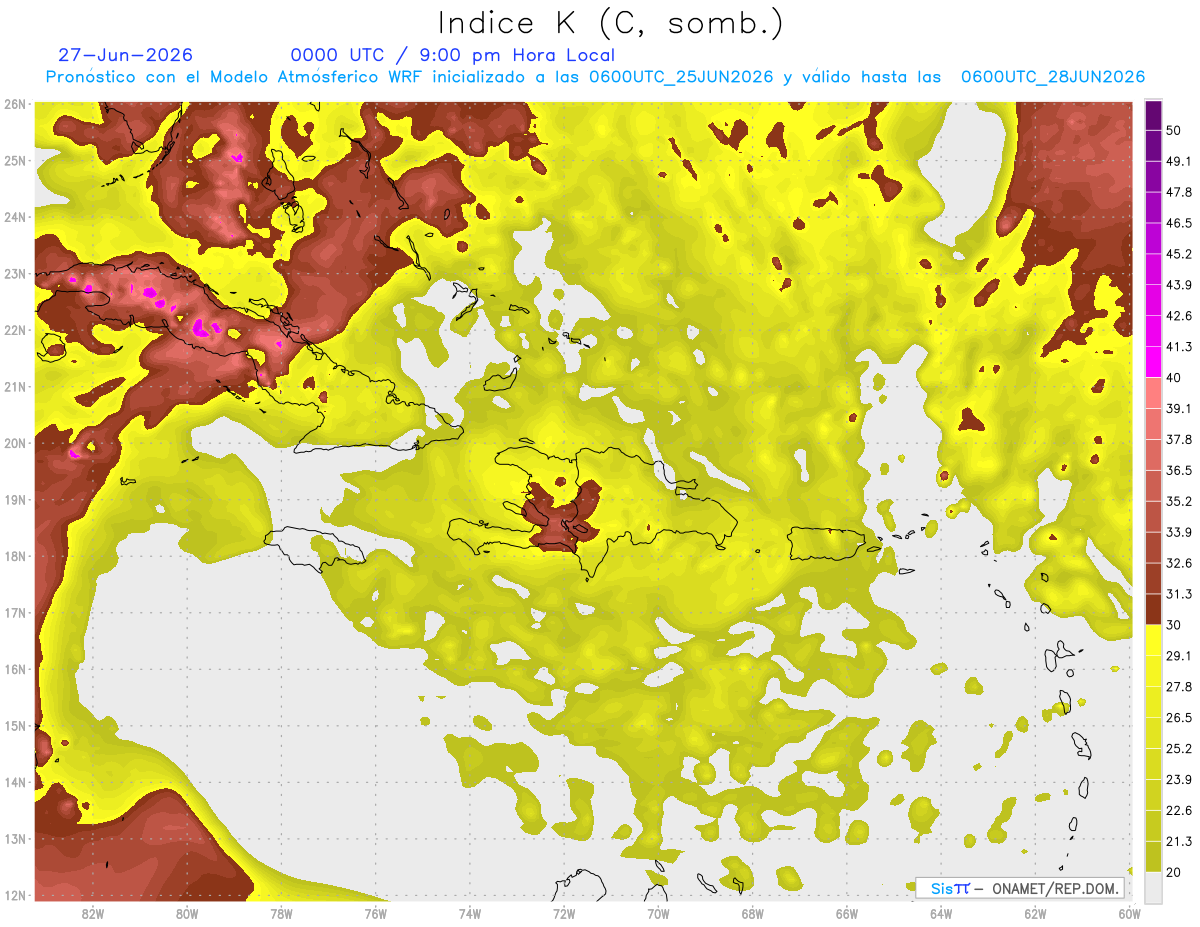Select the magenta swatch between 41.3 and 42.6
The width and height of the screenshot is (1200, 927).
[1153, 332]
